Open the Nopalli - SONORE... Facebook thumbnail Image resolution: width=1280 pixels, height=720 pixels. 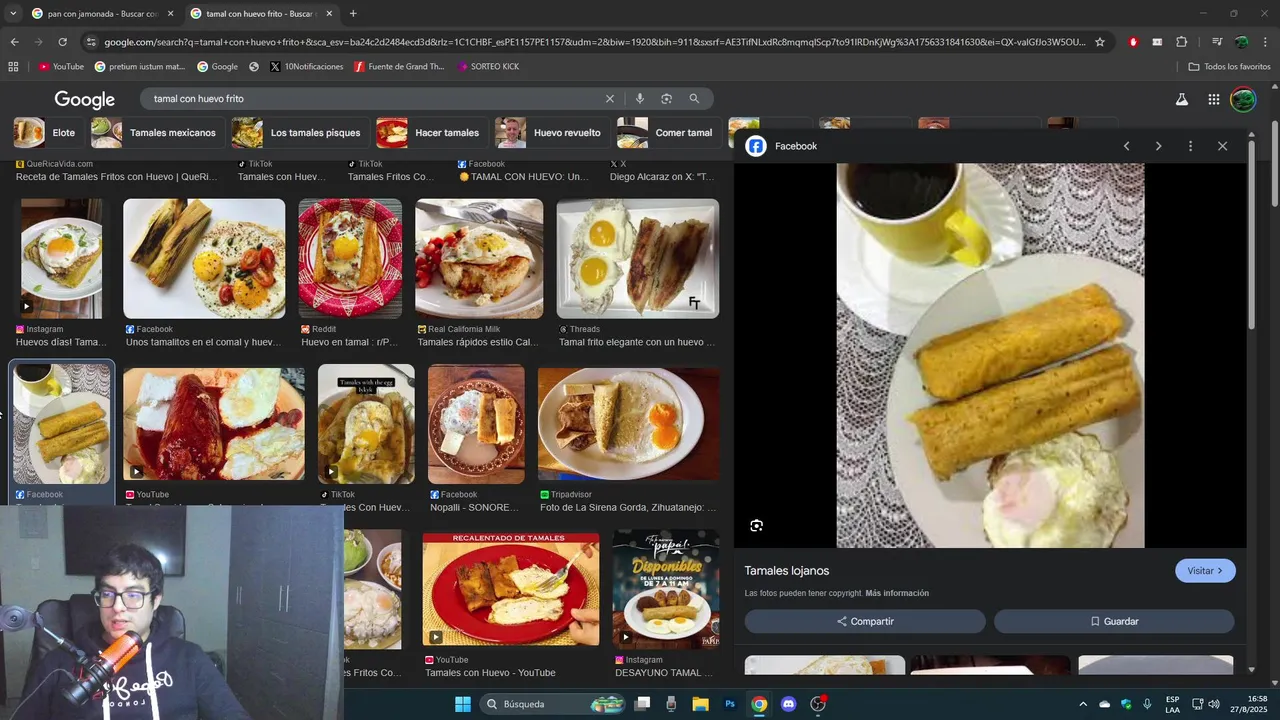[476, 424]
